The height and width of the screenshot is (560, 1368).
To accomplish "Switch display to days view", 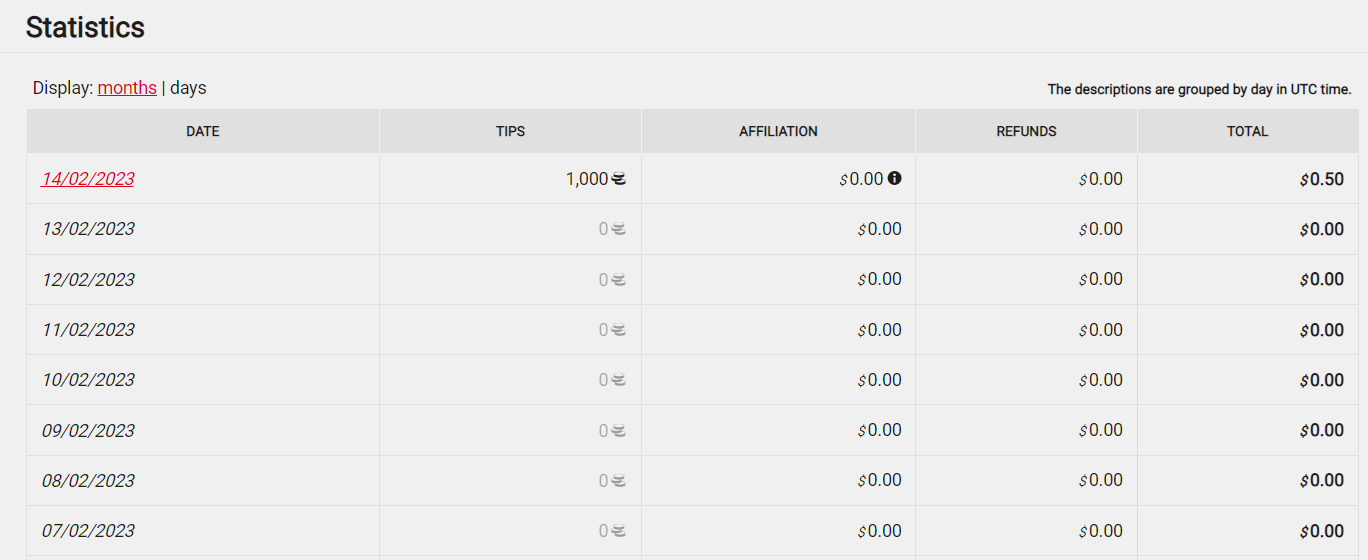I will tap(188, 88).
